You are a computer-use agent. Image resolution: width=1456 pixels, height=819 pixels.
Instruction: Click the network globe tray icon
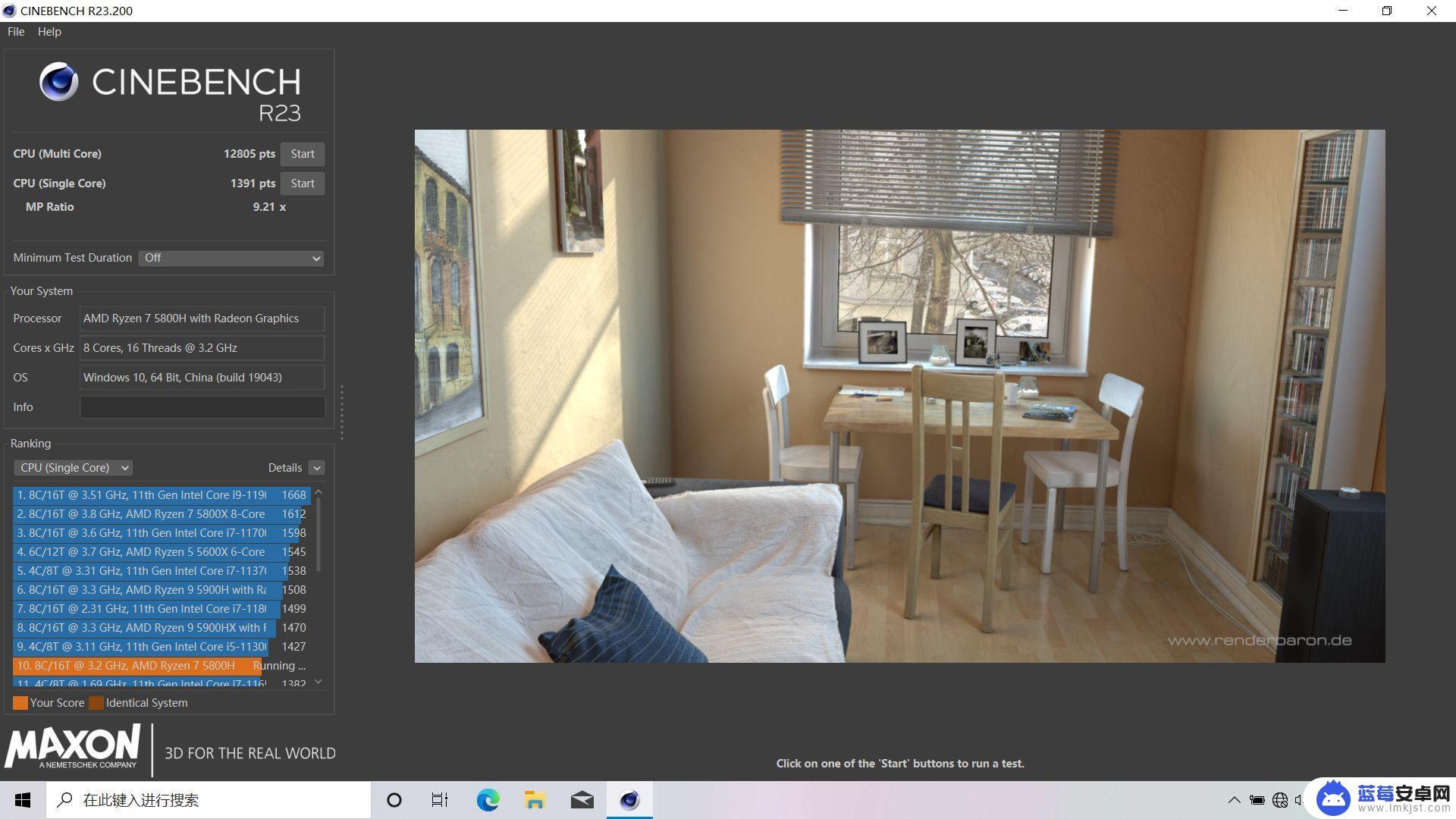pyautogui.click(x=1280, y=800)
